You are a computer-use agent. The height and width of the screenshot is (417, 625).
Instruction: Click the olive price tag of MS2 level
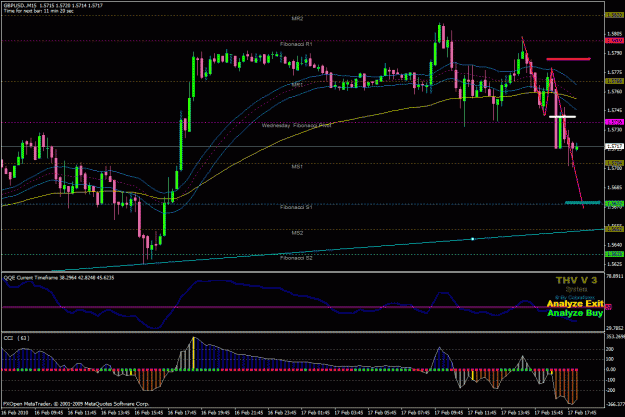pyautogui.click(x=614, y=229)
